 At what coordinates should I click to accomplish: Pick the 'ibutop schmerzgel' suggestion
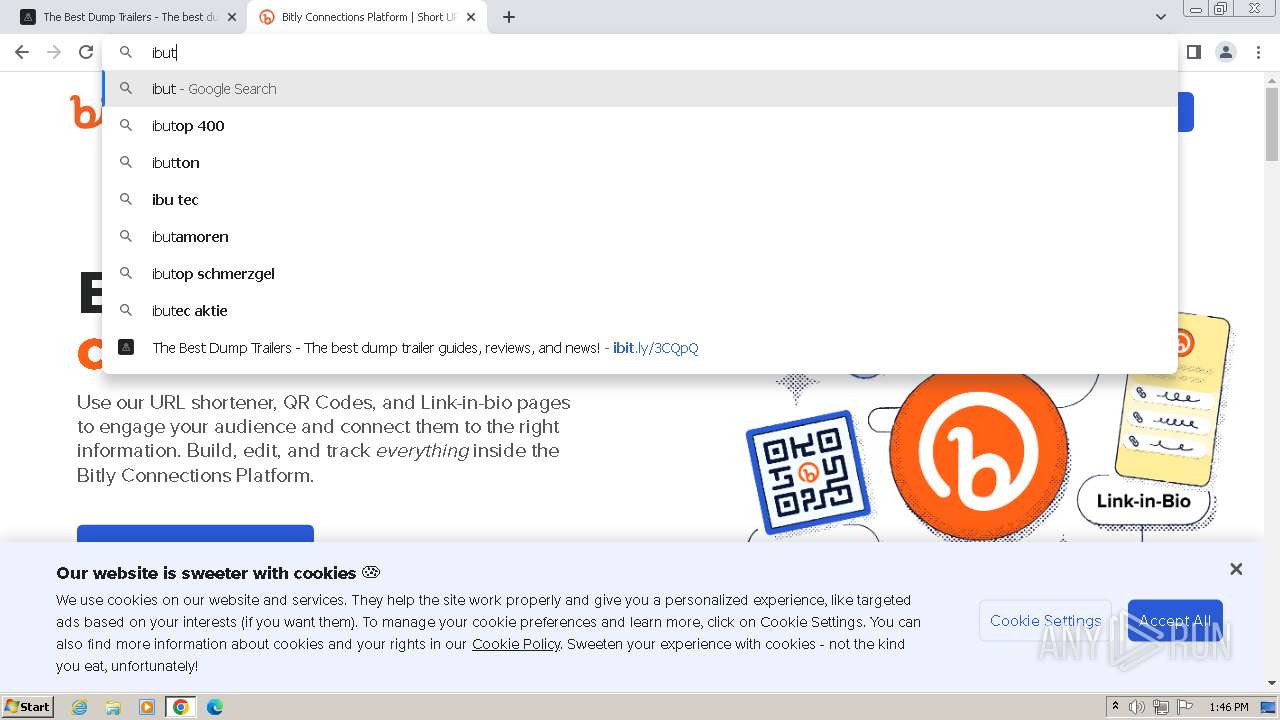tap(640, 274)
